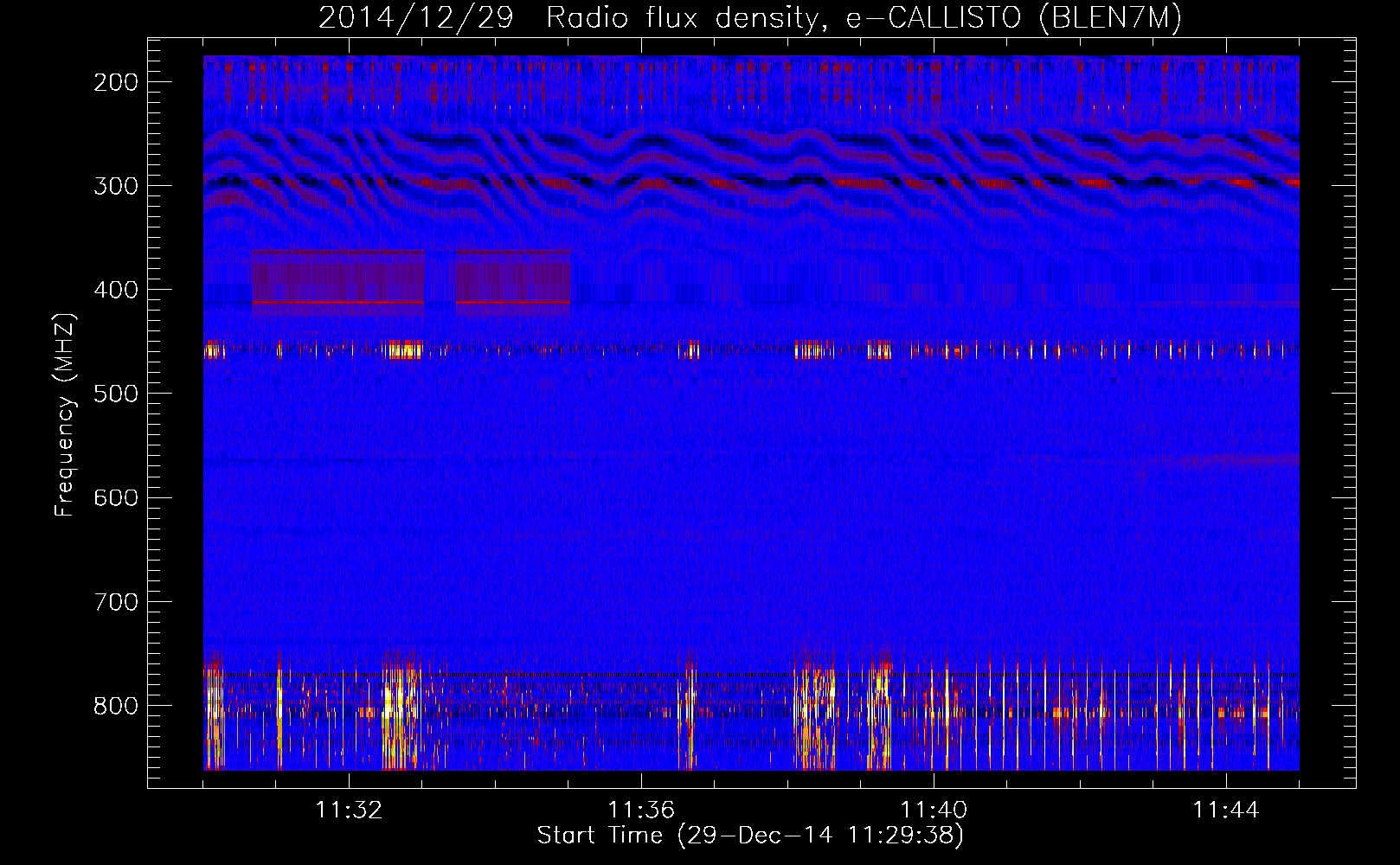Viewport: 1400px width, 865px height.
Task: Click the 300 frequency tick label
Action: pyautogui.click(x=116, y=186)
